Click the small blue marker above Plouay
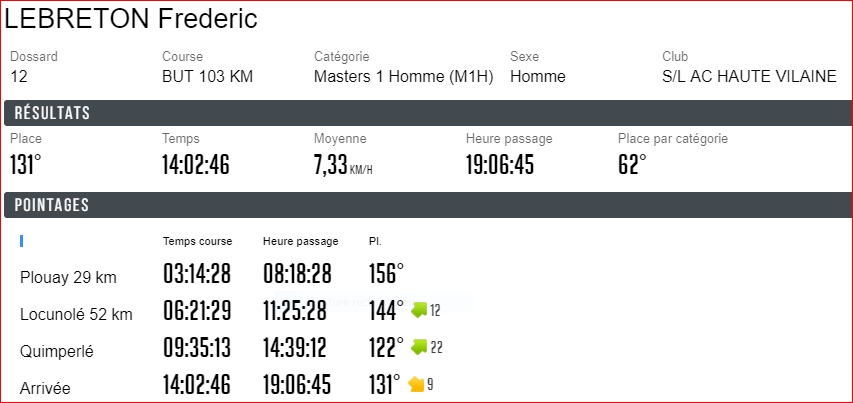 [21, 241]
